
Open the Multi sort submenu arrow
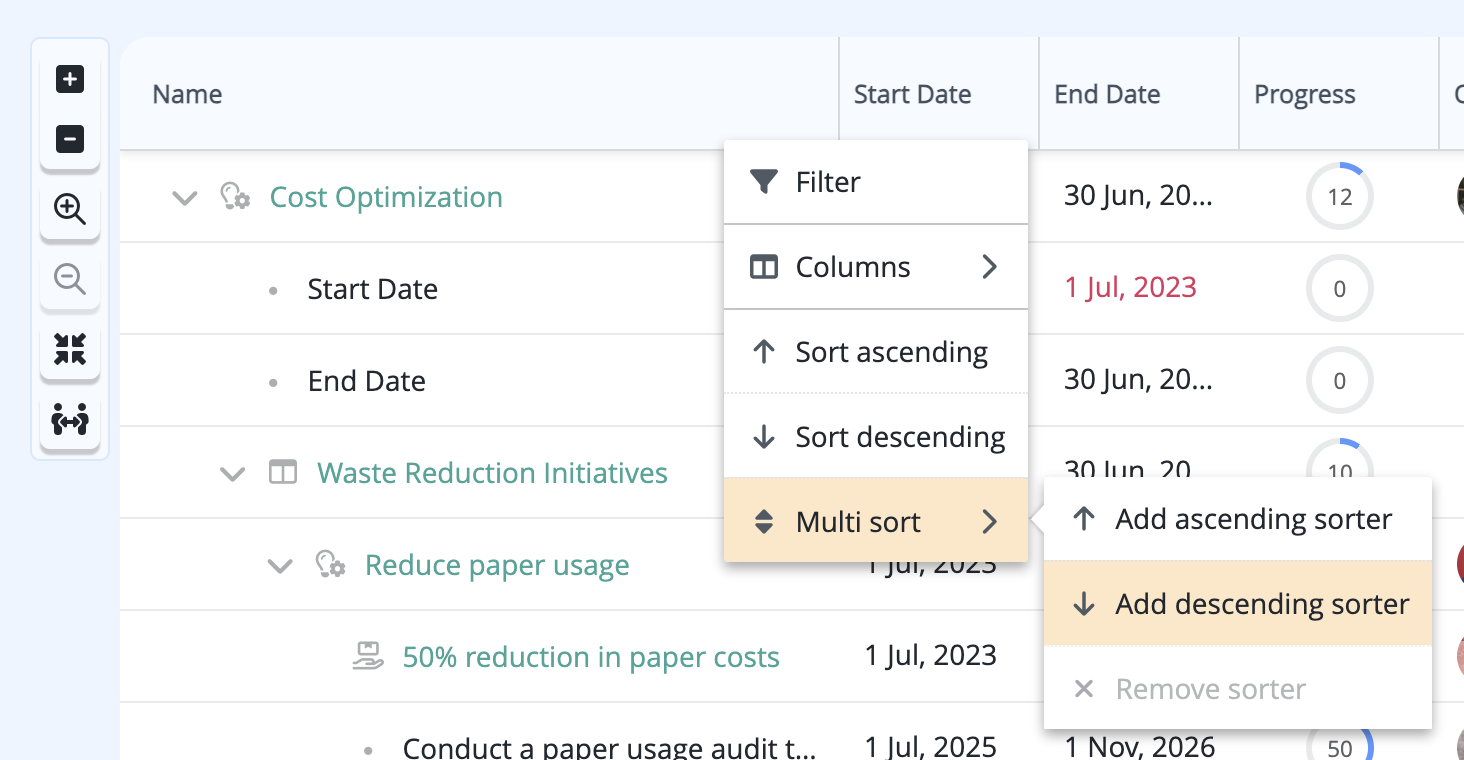(x=990, y=522)
